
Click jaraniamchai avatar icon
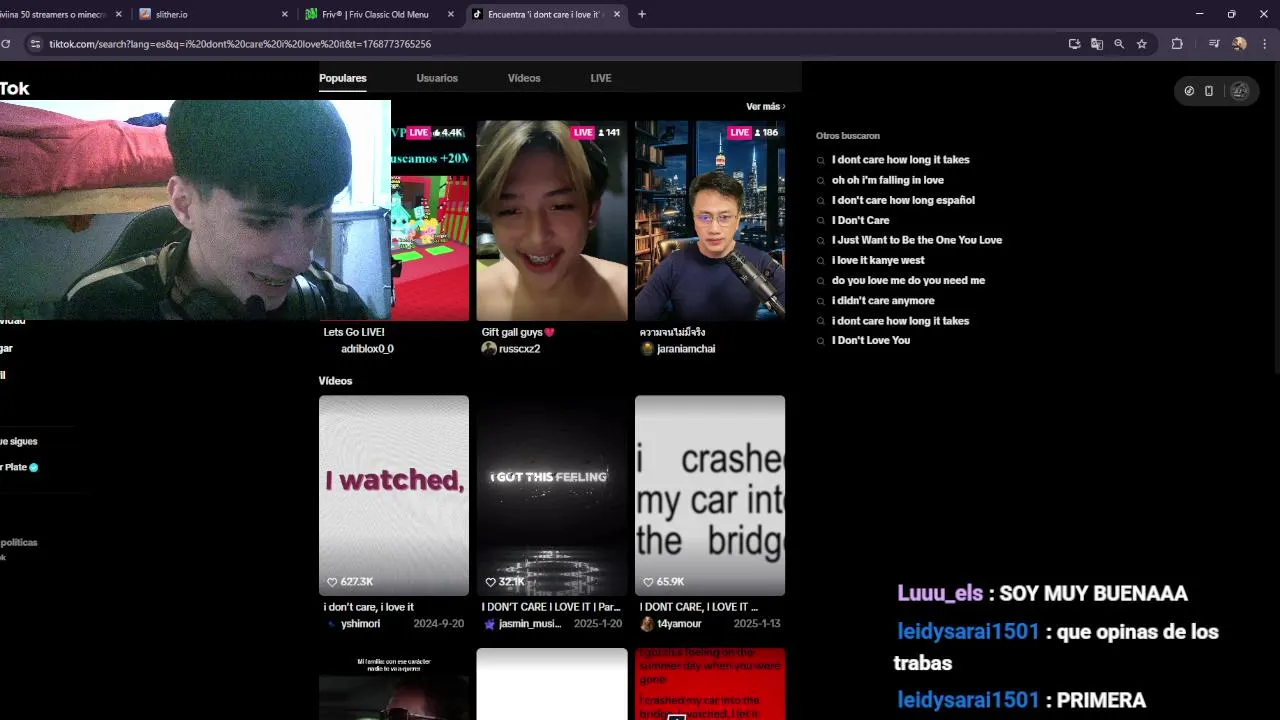point(647,349)
